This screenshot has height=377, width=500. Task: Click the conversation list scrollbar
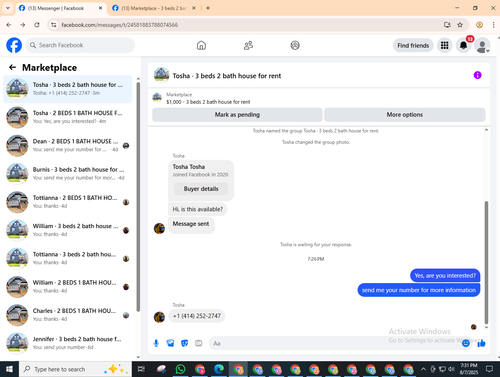pyautogui.click(x=138, y=197)
